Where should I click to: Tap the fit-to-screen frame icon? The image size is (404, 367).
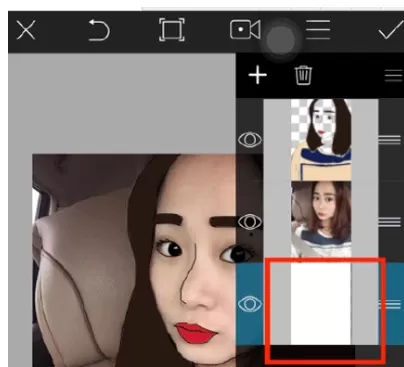172,30
